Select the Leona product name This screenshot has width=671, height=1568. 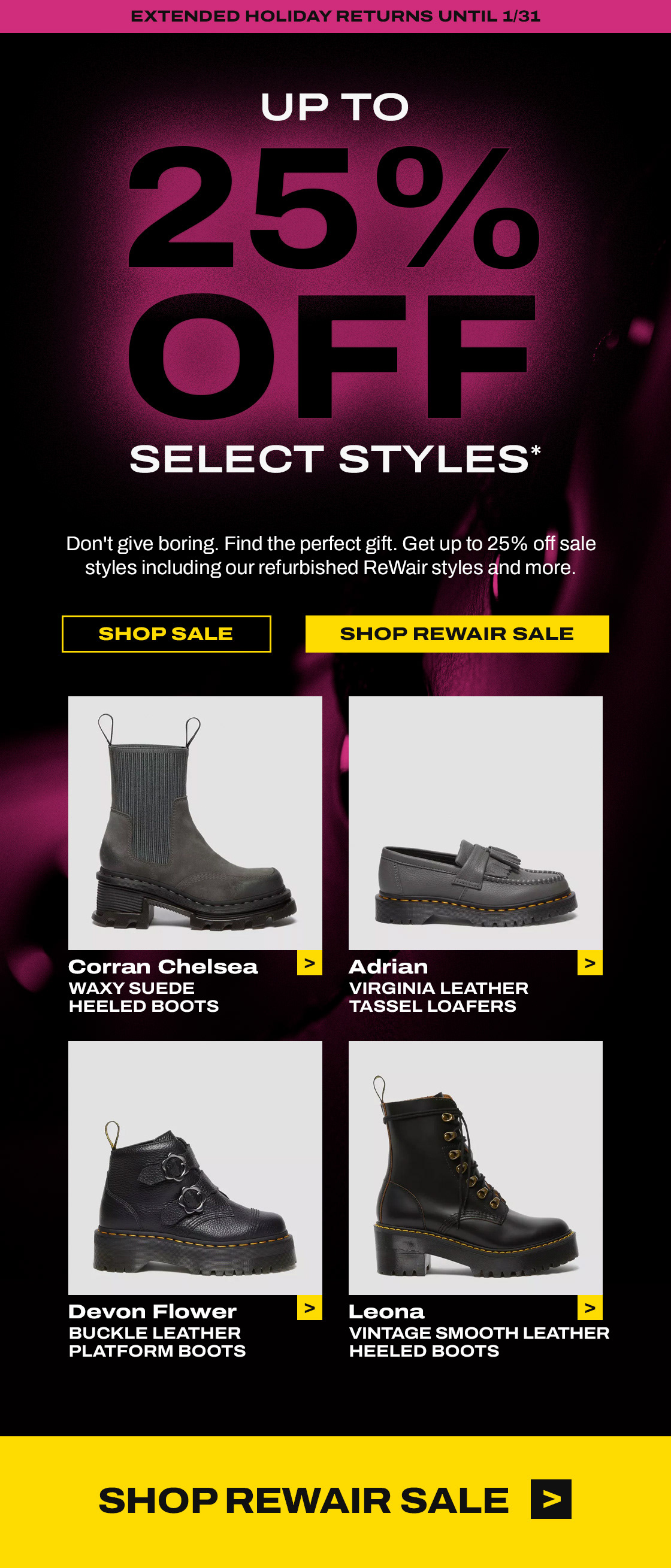pyautogui.click(x=386, y=1311)
